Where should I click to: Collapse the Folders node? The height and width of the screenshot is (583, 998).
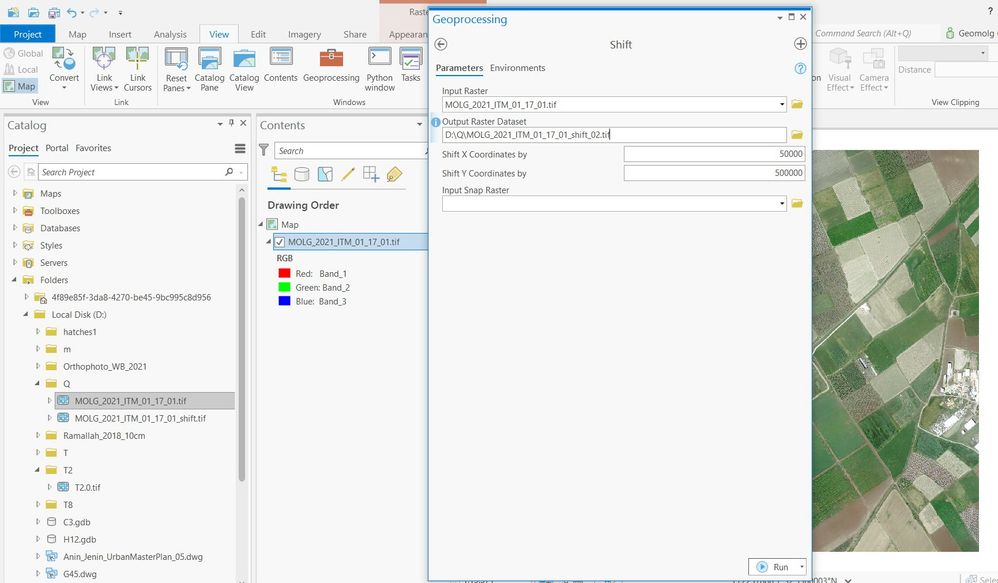15,279
